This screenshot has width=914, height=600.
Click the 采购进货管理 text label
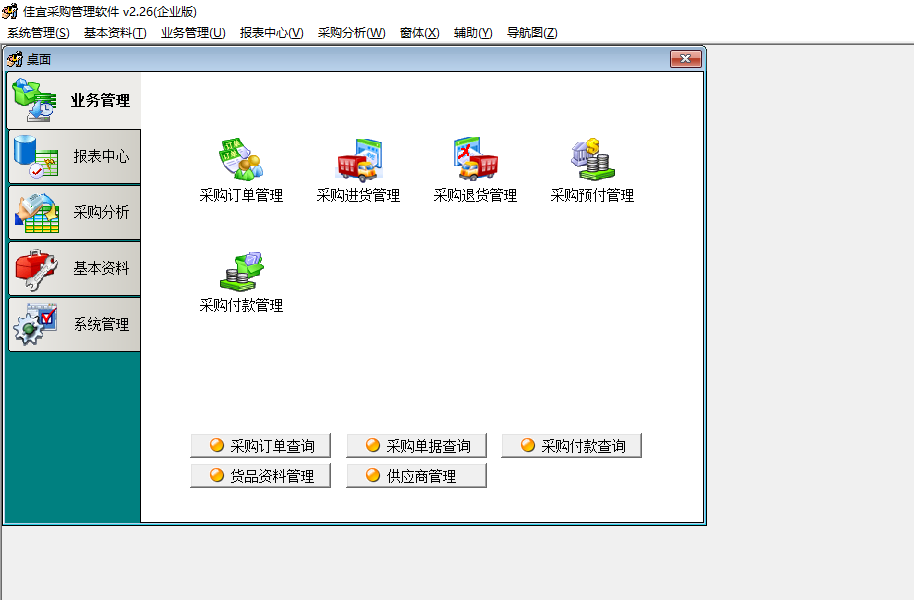tap(358, 195)
